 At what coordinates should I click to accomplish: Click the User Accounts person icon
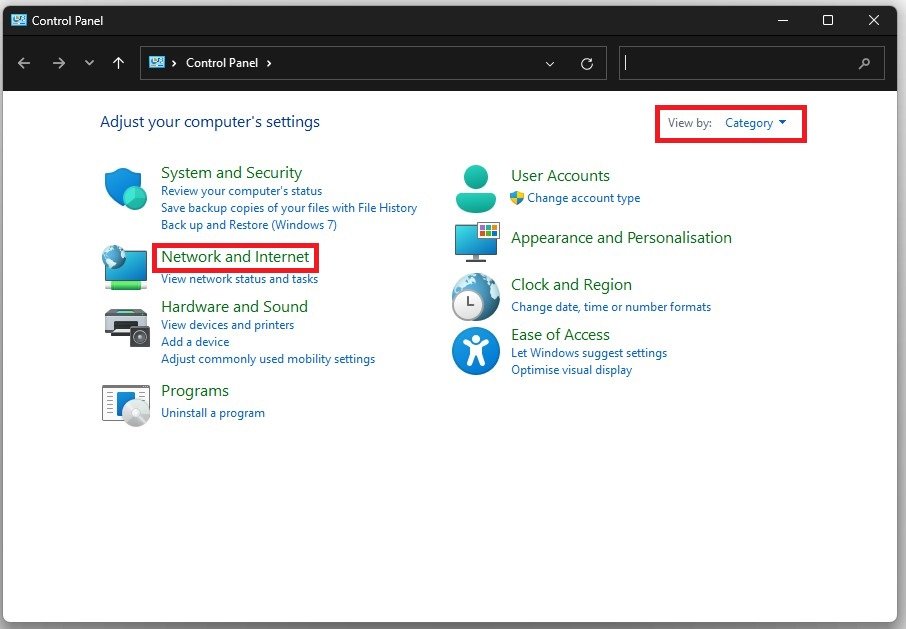pyautogui.click(x=476, y=188)
